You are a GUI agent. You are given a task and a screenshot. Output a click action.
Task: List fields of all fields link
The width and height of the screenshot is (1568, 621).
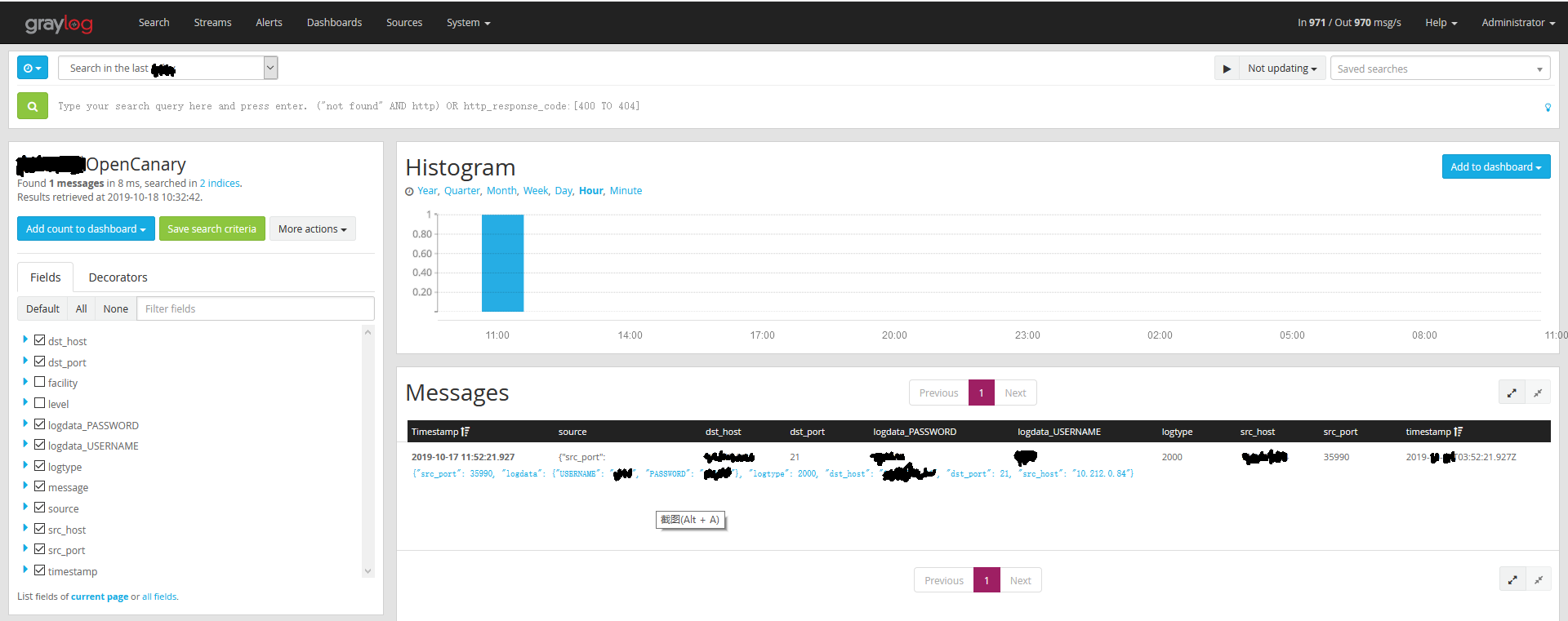click(159, 597)
